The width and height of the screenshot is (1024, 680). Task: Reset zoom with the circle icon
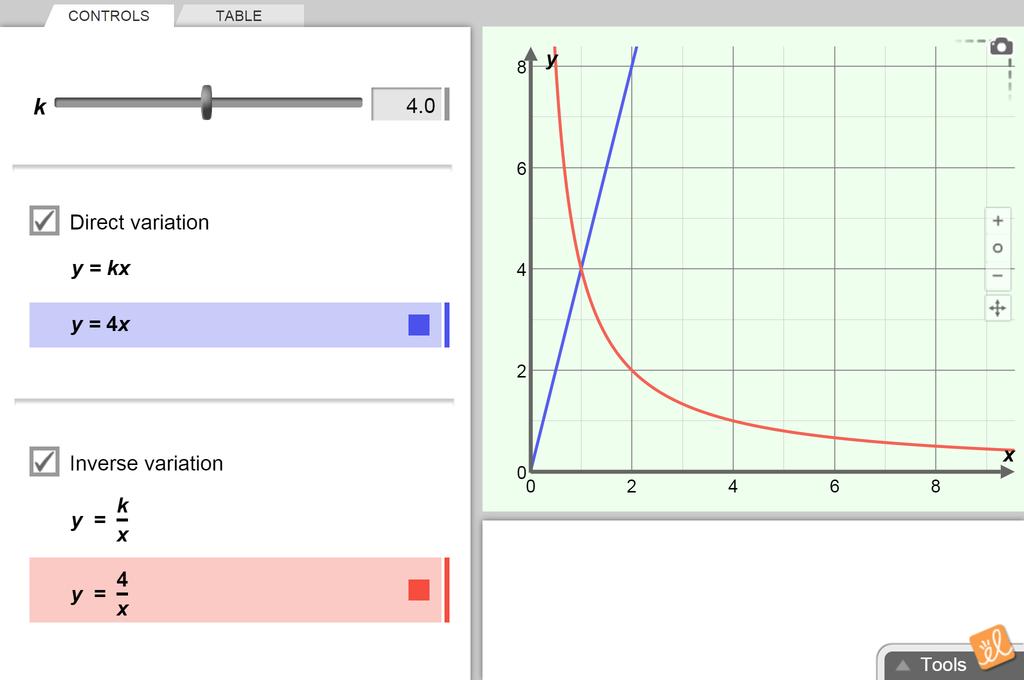[997, 248]
